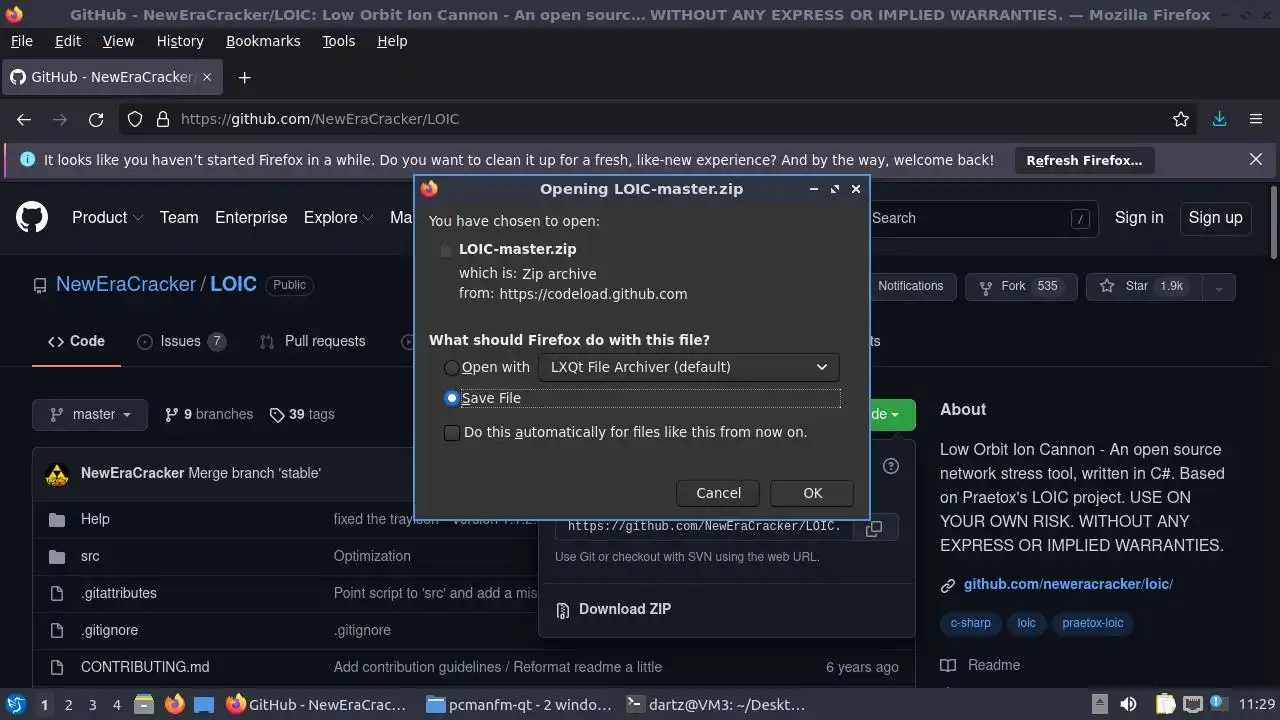Viewport: 1280px width, 720px height.
Task: Open the Firefox hamburger application menu
Action: coord(1256,119)
